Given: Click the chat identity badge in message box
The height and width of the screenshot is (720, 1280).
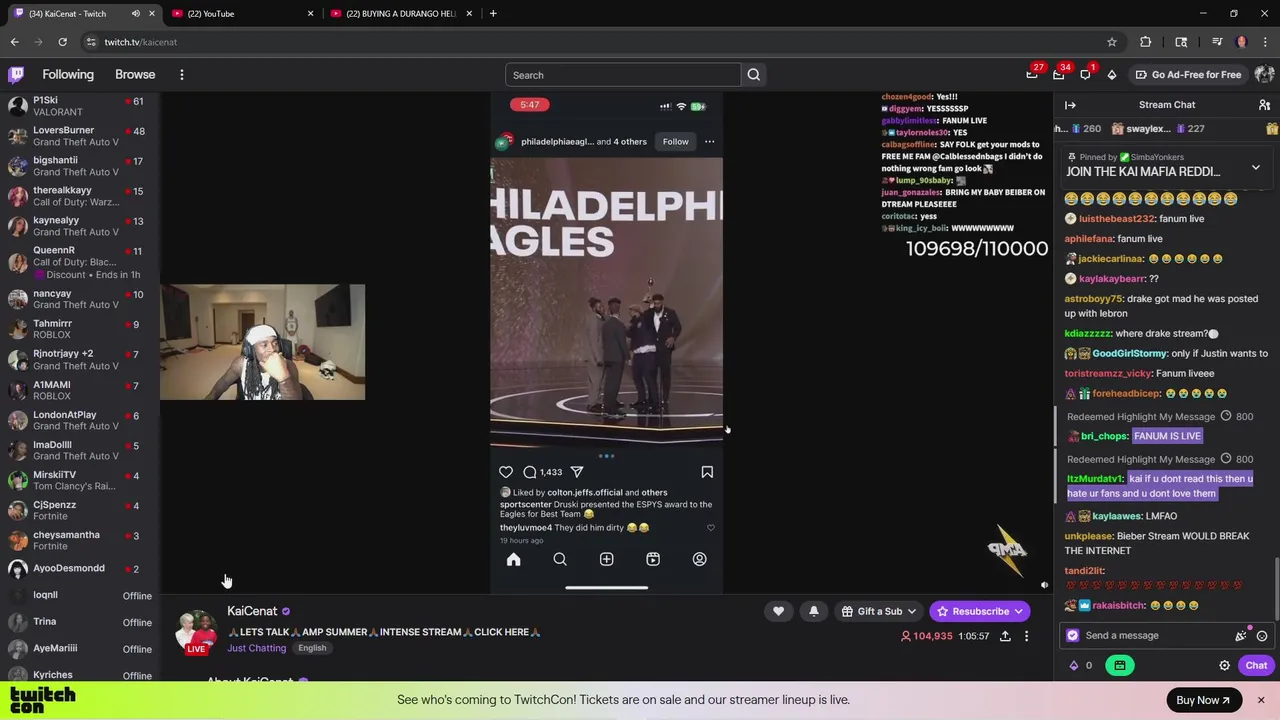Looking at the screenshot, I should coord(1073,636).
